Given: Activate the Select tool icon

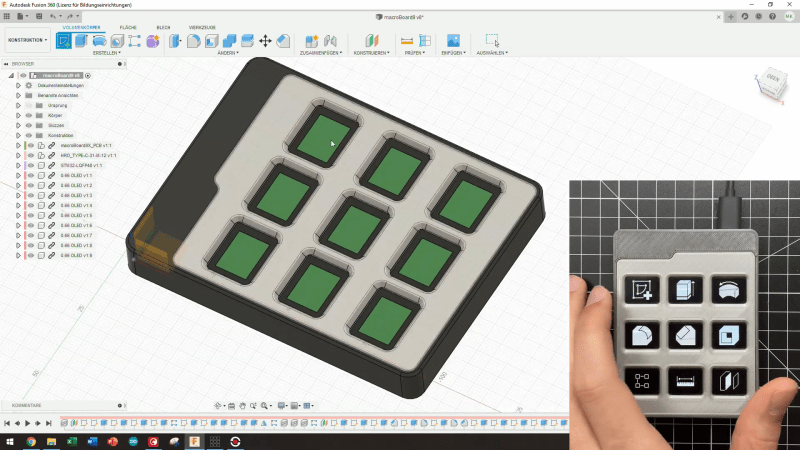Looking at the screenshot, I should point(492,40).
